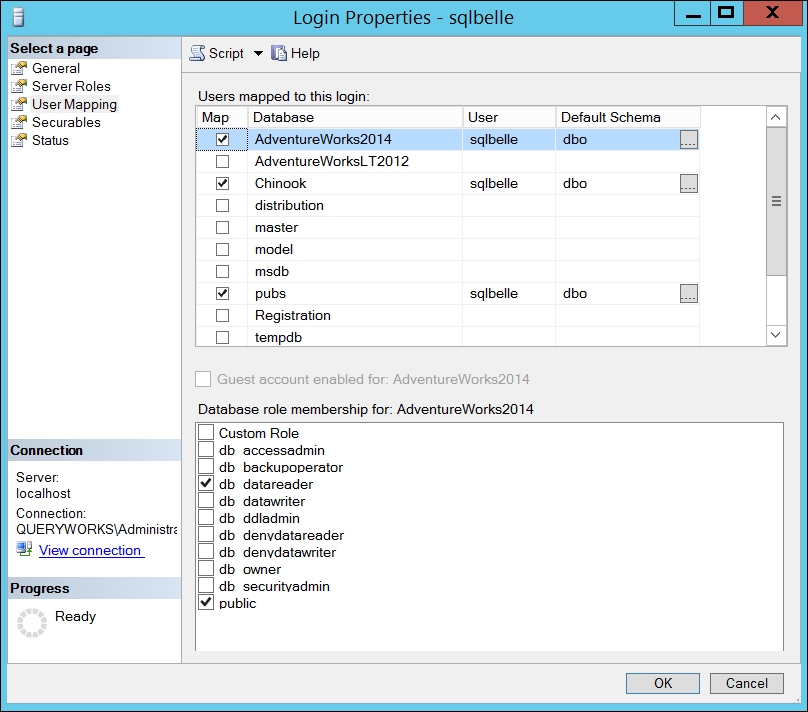Click the General page icon

coord(19,68)
